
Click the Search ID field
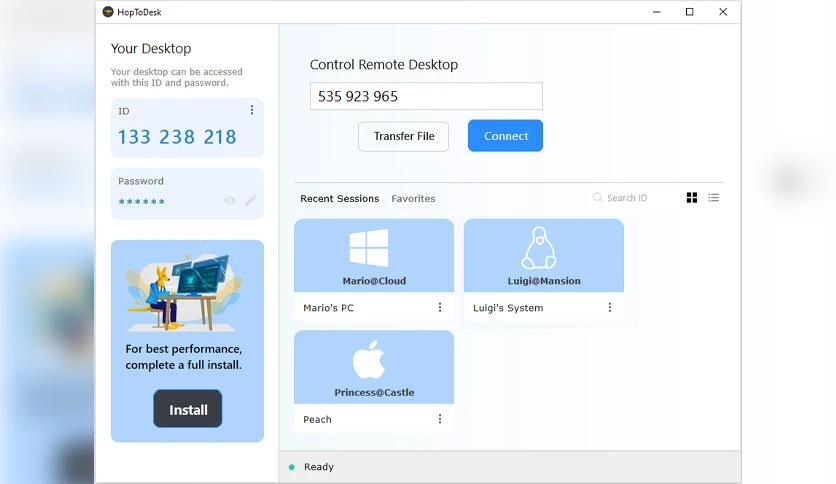tap(627, 198)
